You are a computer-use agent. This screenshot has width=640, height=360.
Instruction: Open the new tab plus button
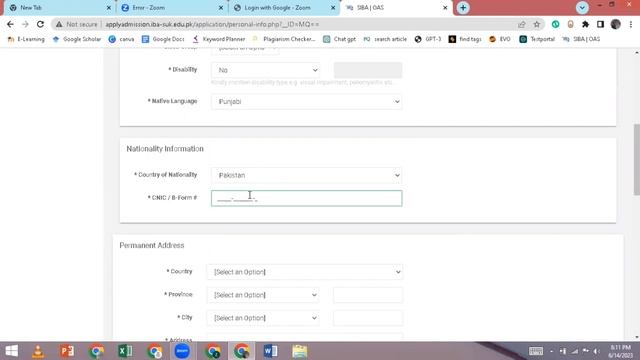click(x=463, y=8)
